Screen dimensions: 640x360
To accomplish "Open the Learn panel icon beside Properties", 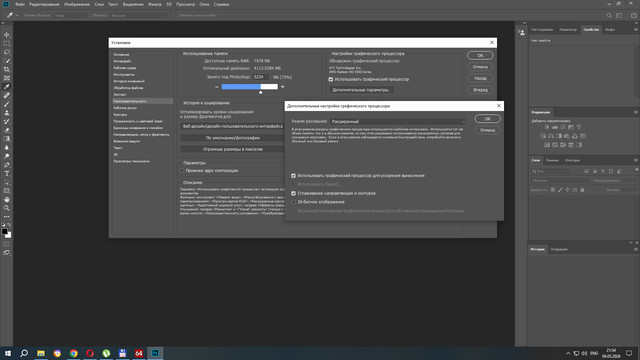I will (x=521, y=33).
